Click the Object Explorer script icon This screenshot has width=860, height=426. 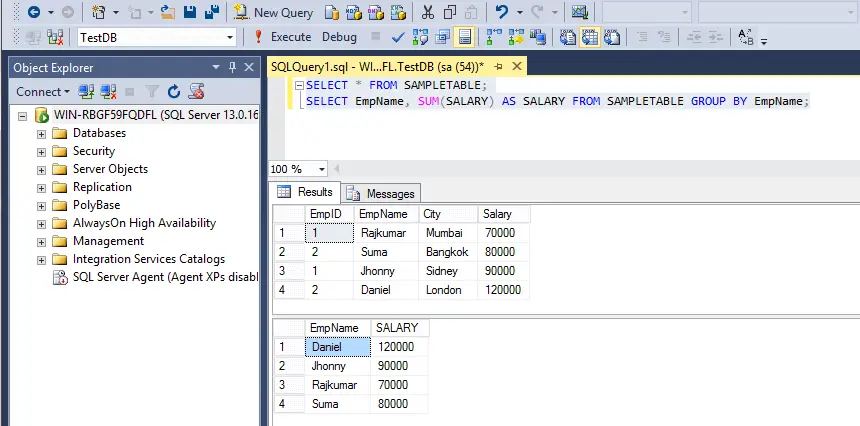pyautogui.click(x=196, y=92)
